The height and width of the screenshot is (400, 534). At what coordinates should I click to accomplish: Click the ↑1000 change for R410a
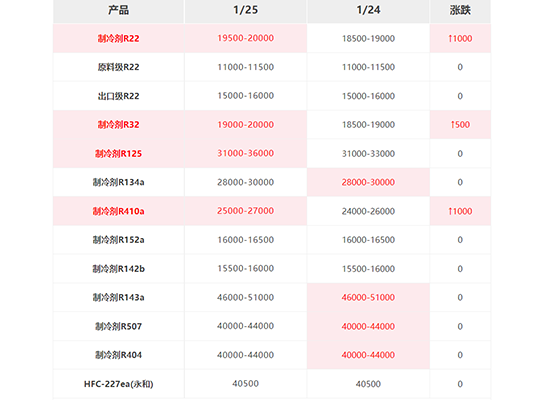(x=460, y=211)
